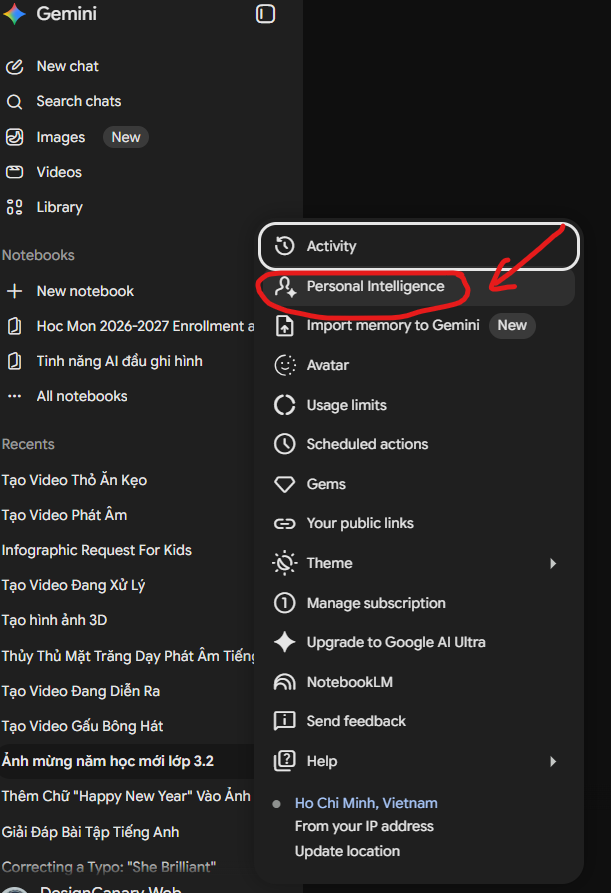
Task: Open the Tạo Video Thỏ Ăn Kẹo chat
Action: point(75,480)
